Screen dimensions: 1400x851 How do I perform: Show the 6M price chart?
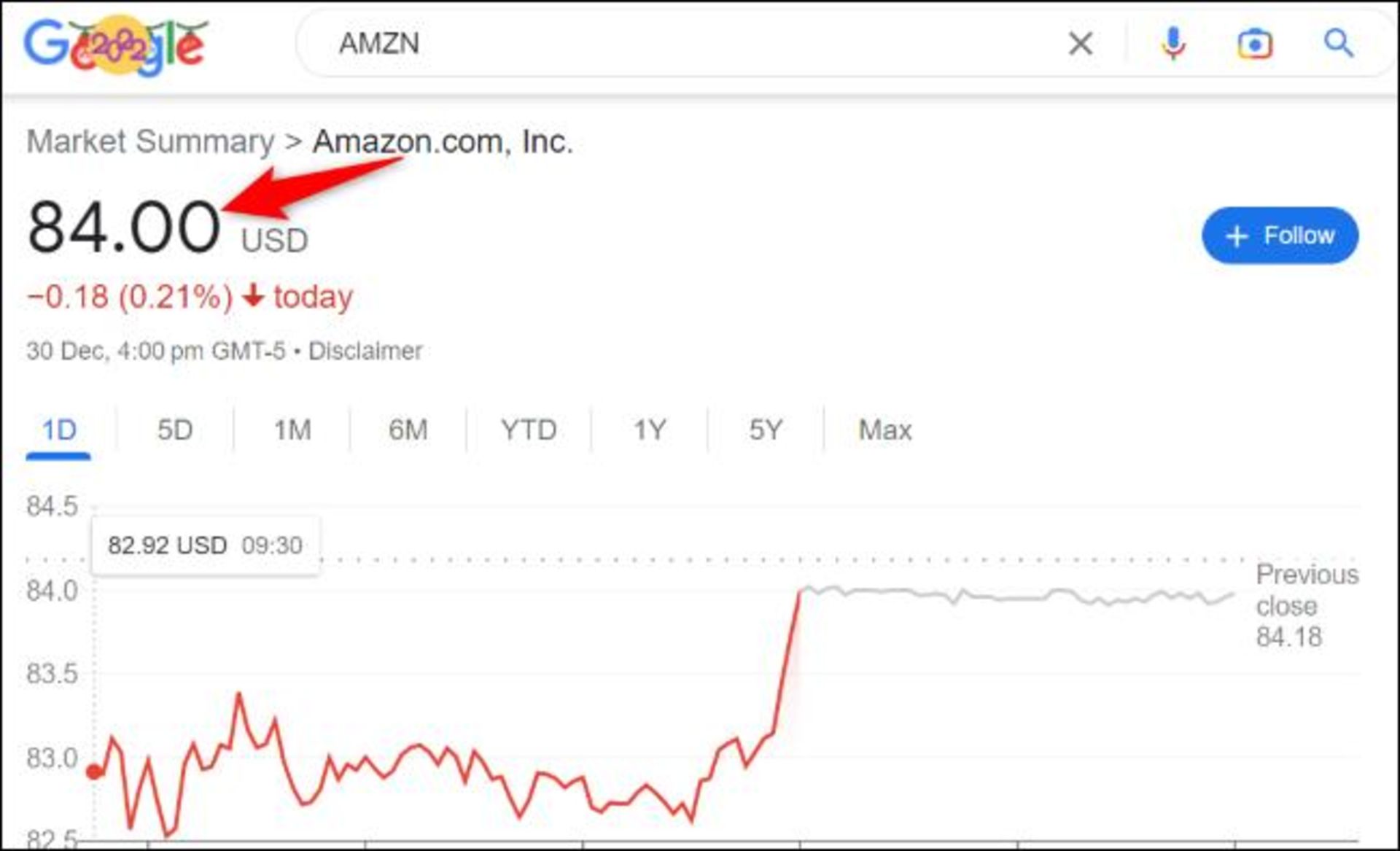click(408, 430)
